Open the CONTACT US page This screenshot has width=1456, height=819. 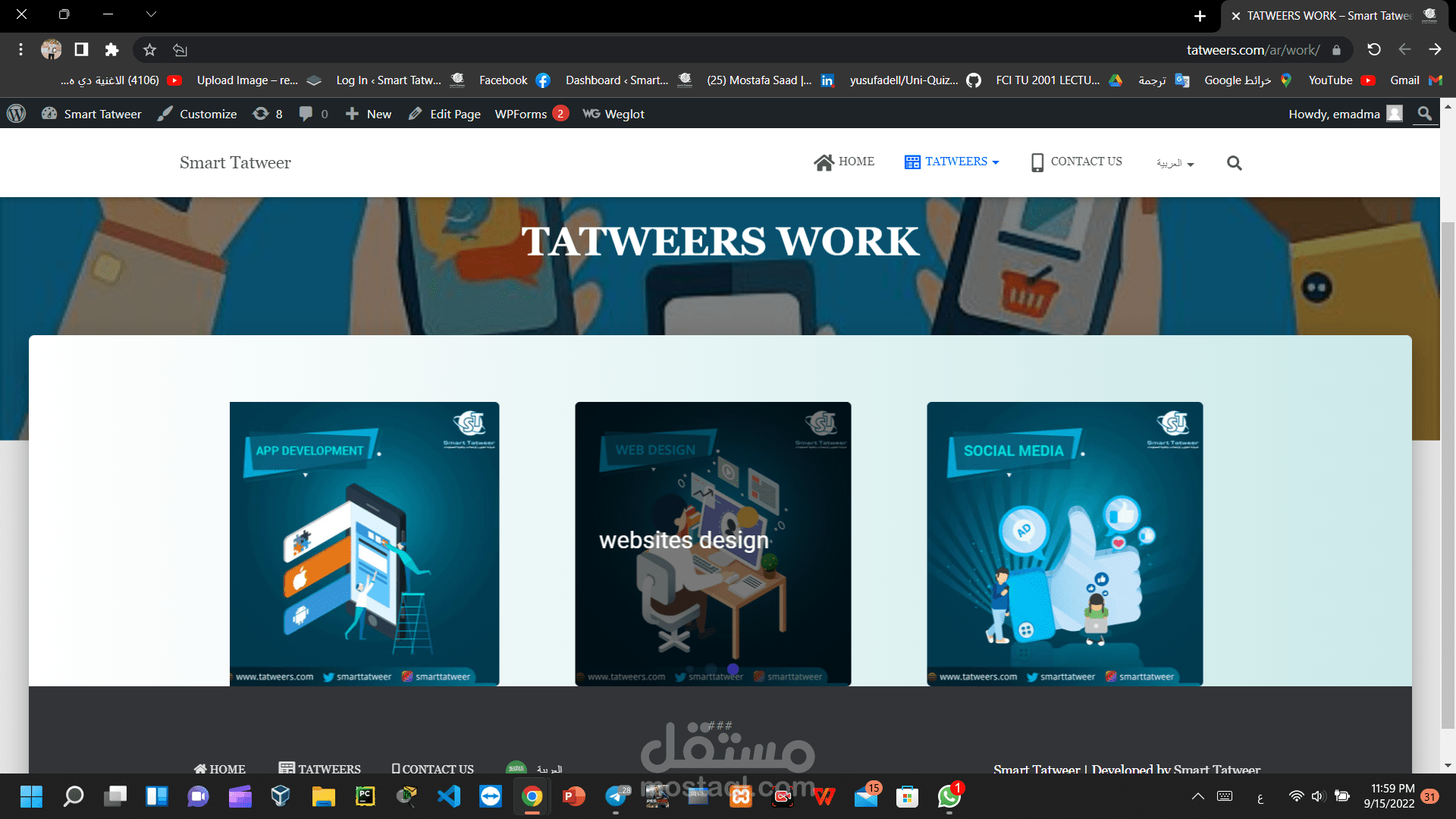click(1076, 162)
